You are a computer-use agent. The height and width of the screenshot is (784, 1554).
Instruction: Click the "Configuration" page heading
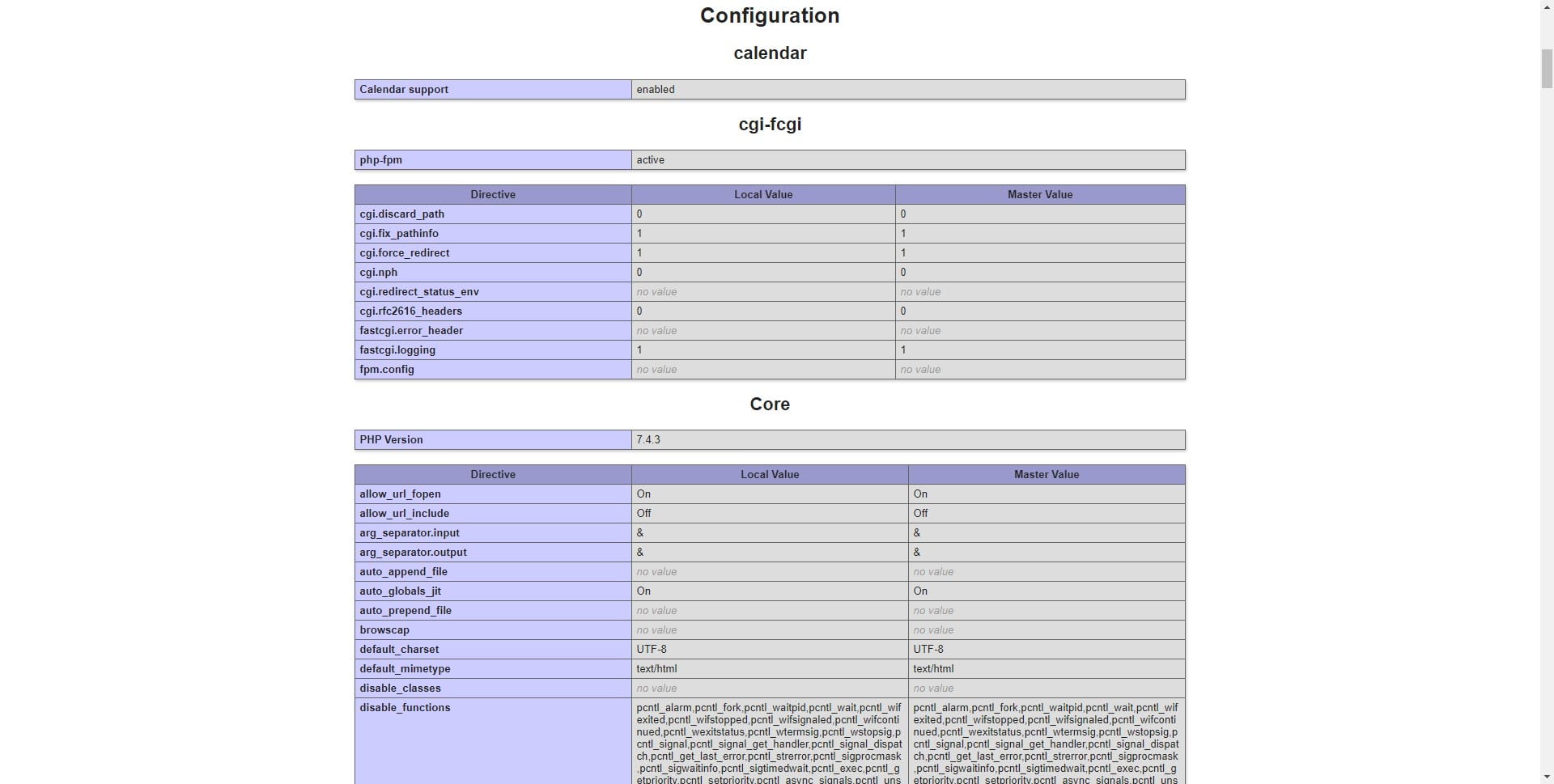point(770,15)
